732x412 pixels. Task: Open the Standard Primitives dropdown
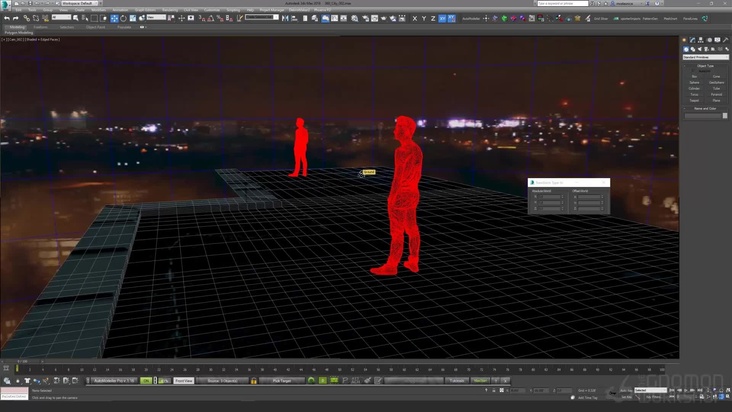point(705,57)
